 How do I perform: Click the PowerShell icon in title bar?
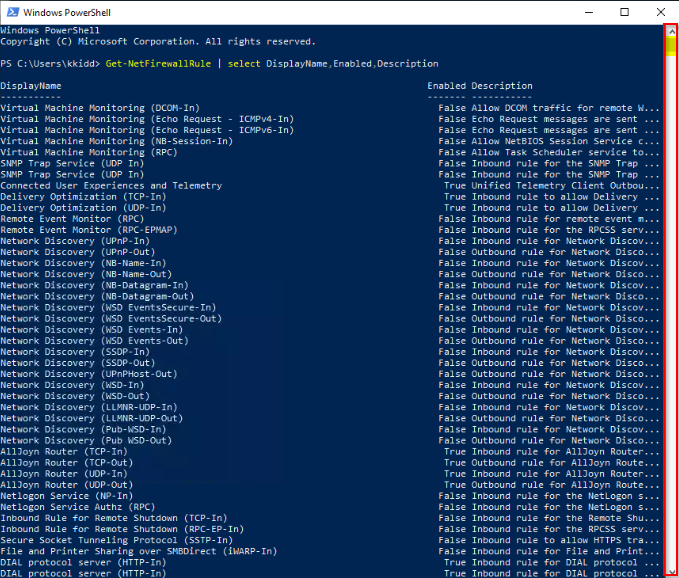13,12
